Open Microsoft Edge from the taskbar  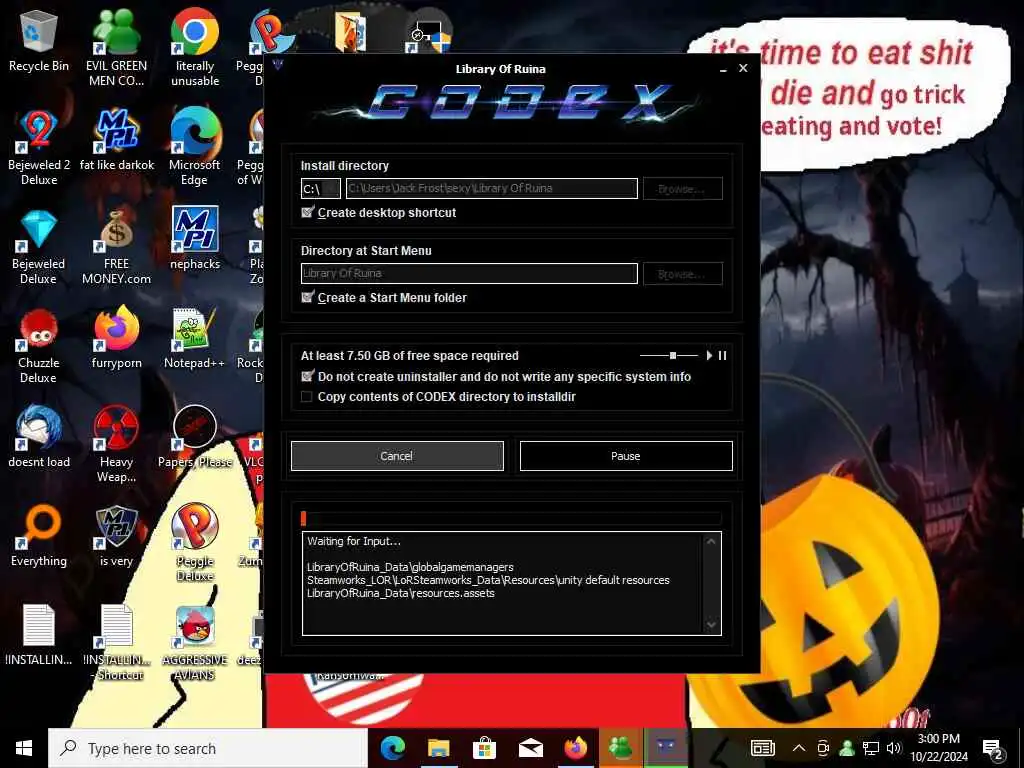pos(392,748)
